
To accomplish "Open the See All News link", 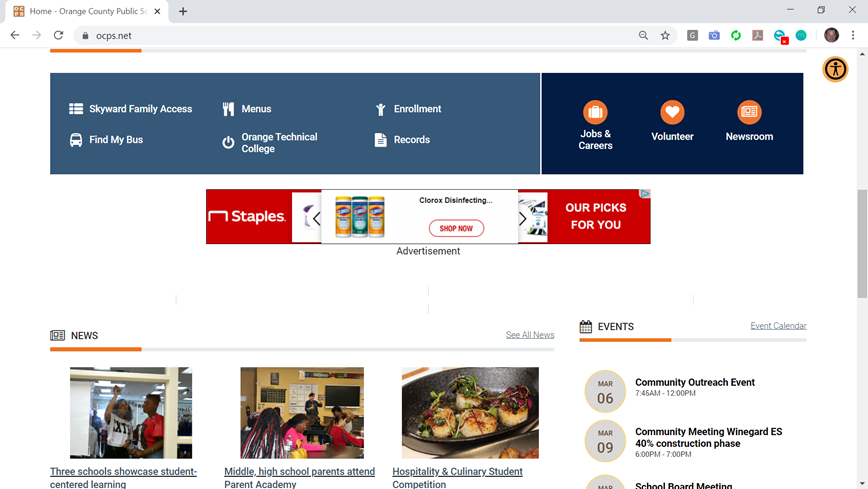I will (530, 334).
